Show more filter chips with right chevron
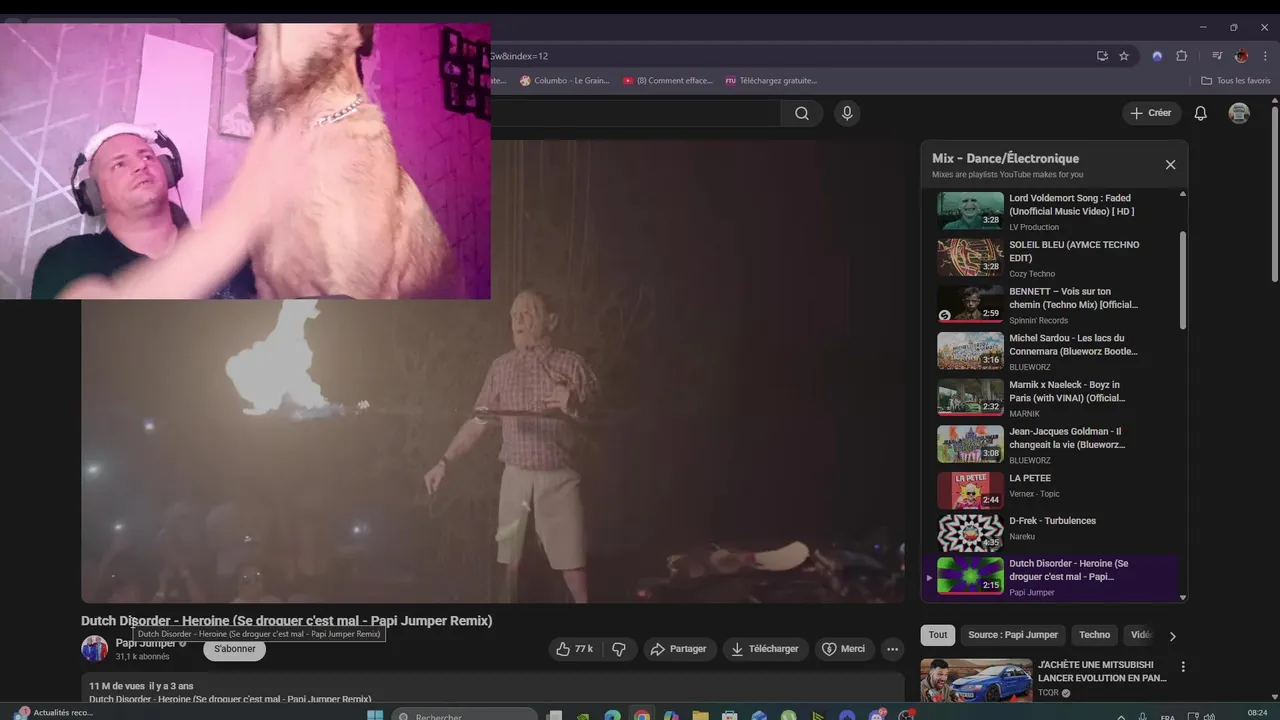This screenshot has width=1280, height=720. pos(1173,635)
